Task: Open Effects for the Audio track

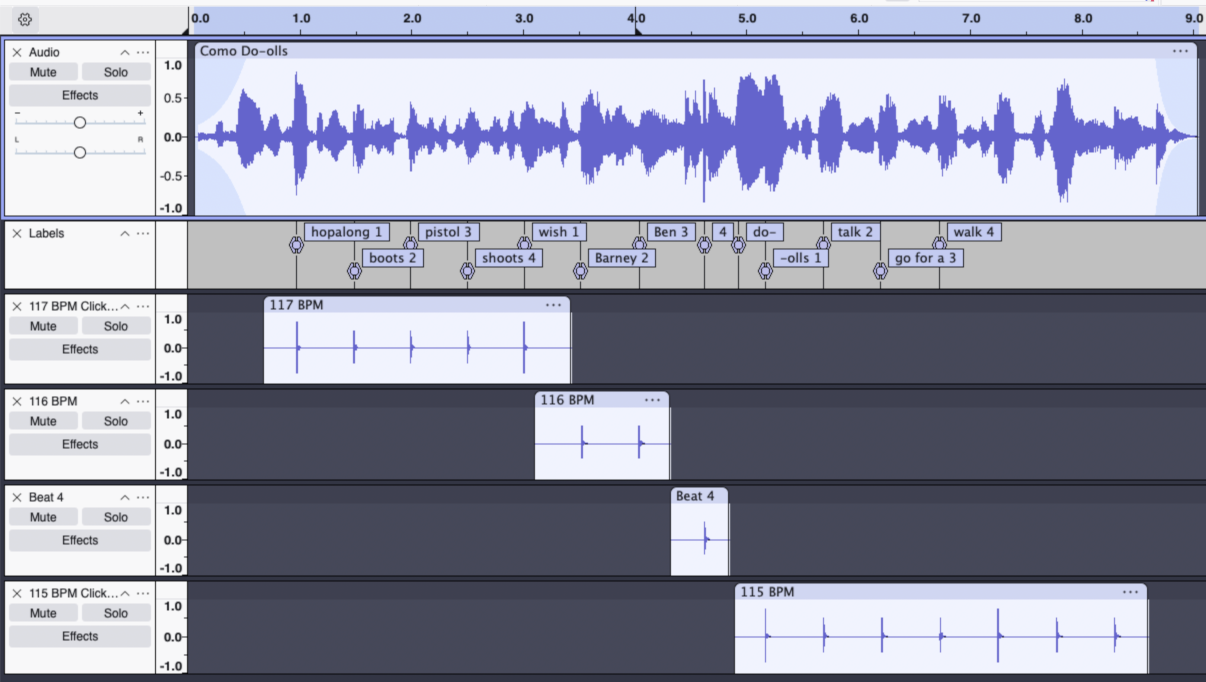Action: click(x=80, y=95)
